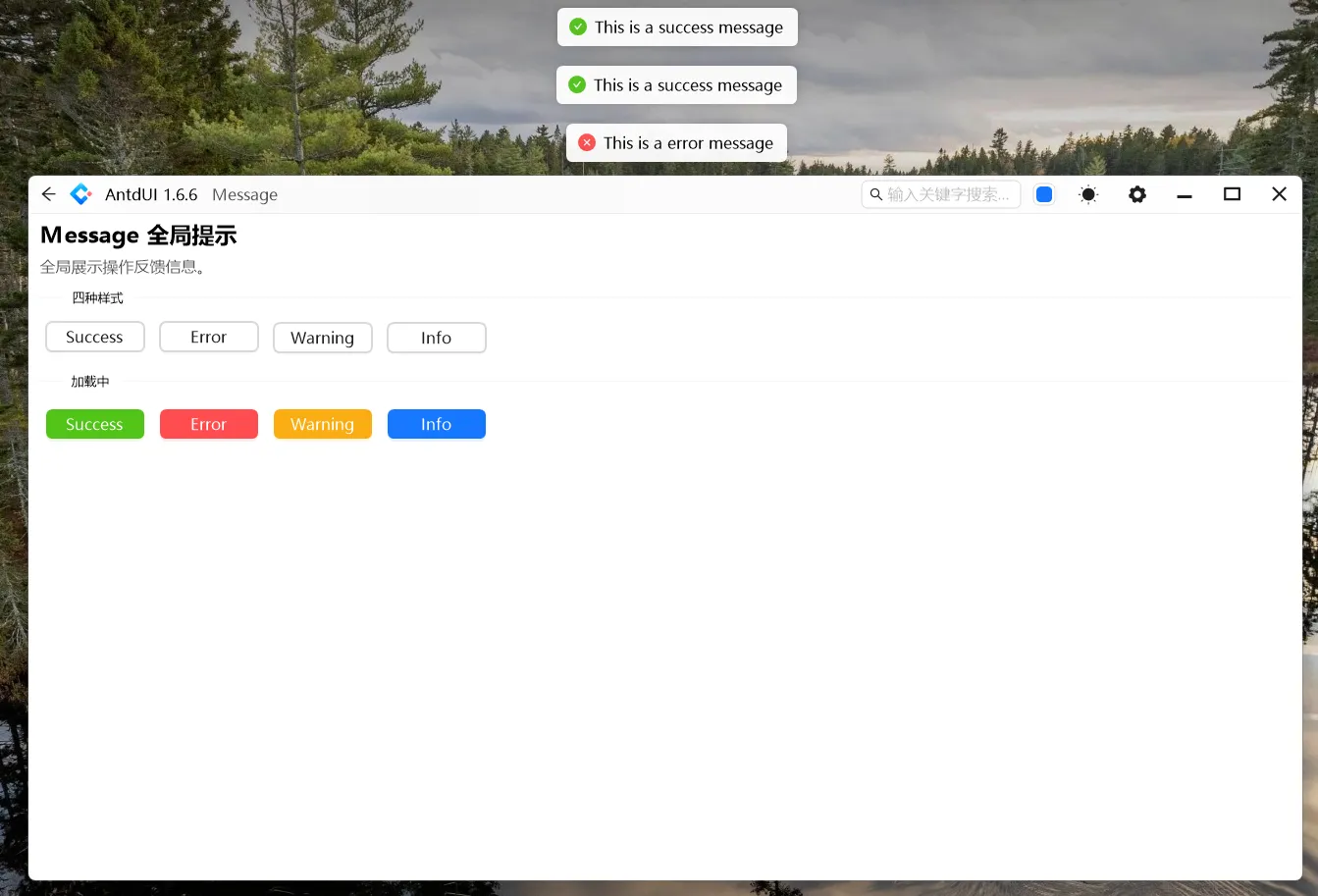Click the green filled Success button

(x=95, y=424)
